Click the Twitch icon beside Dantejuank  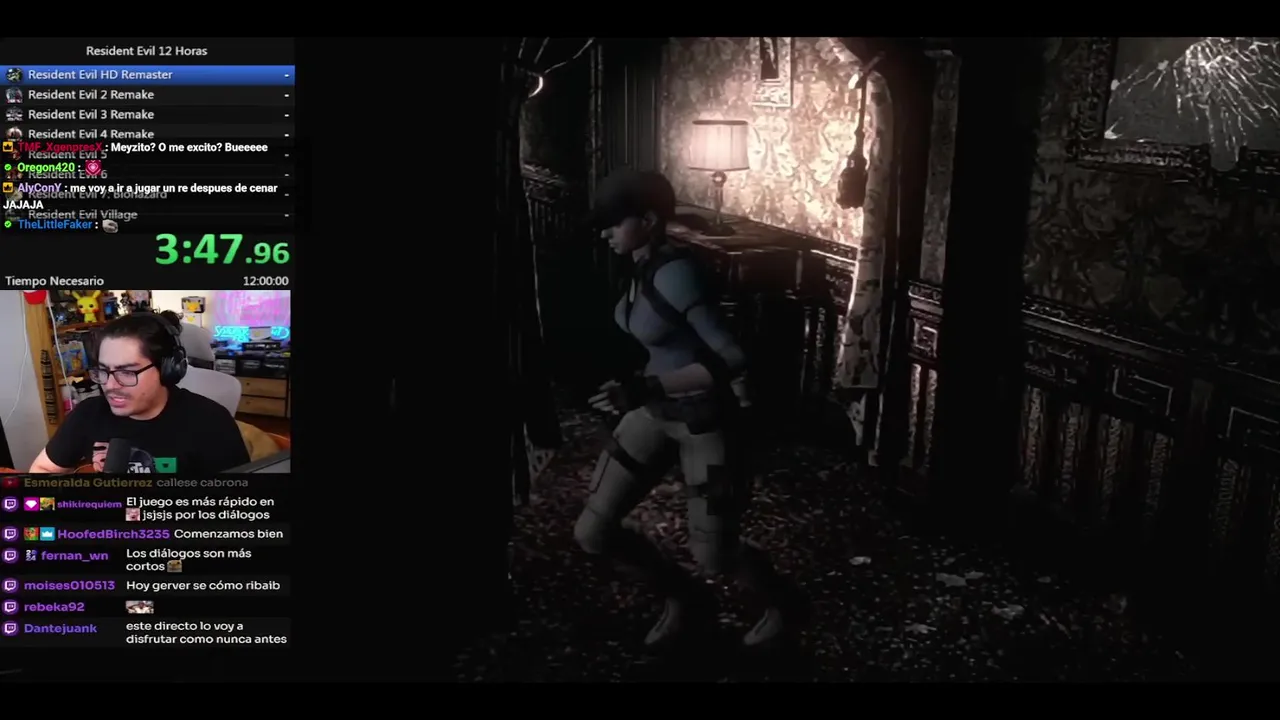coord(11,628)
